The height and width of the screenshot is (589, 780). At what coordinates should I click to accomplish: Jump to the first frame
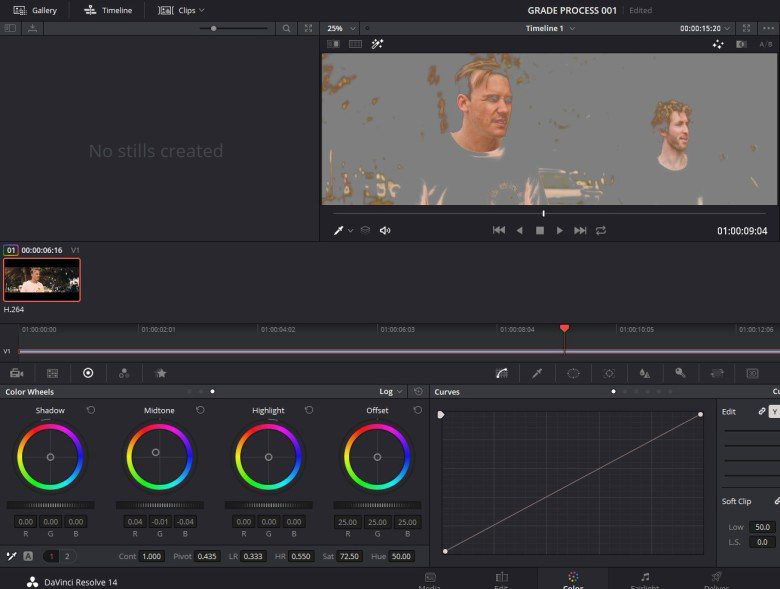[x=498, y=230]
